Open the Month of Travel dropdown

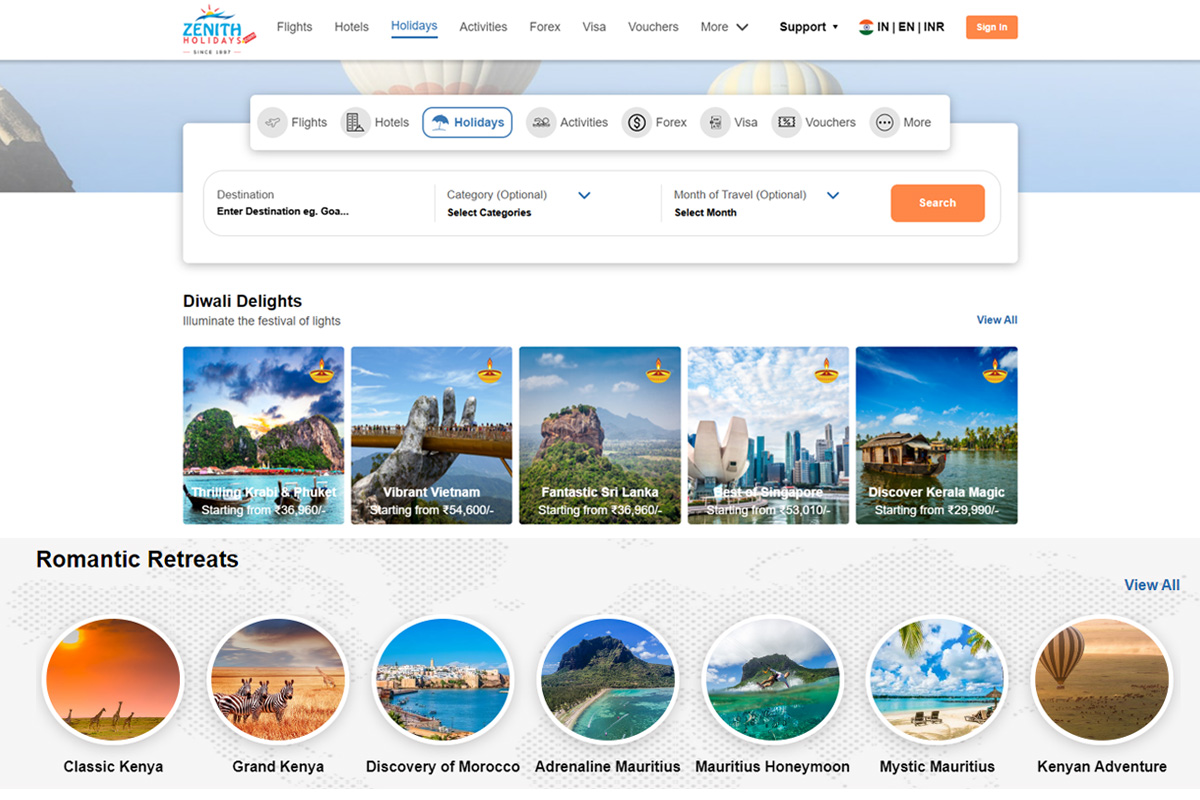coord(832,196)
